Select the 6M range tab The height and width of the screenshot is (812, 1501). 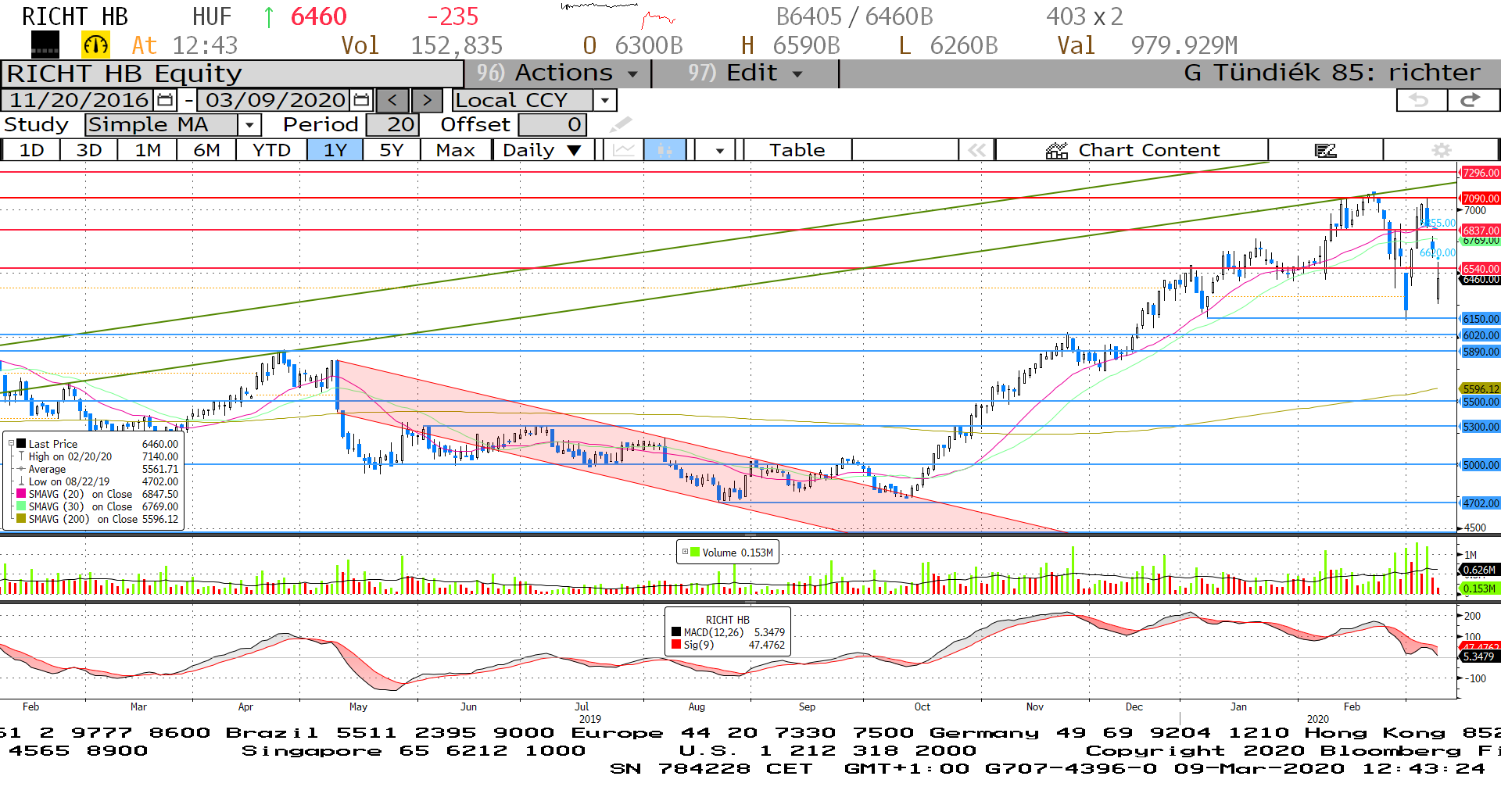pos(206,150)
